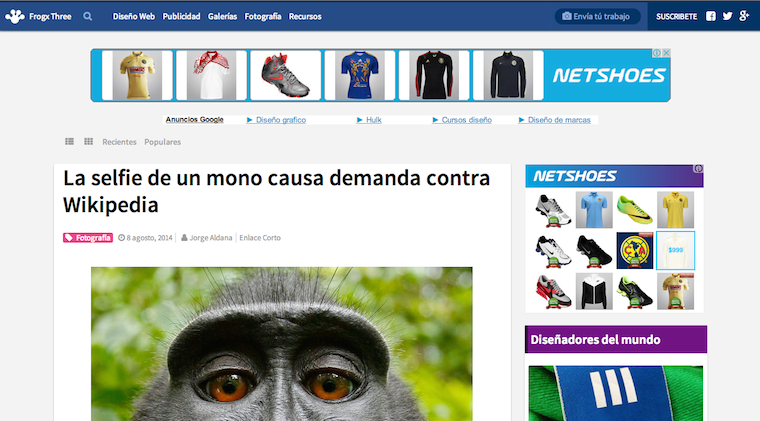Switch to list view icon
Viewport: 760px width, 421px height.
(x=69, y=142)
